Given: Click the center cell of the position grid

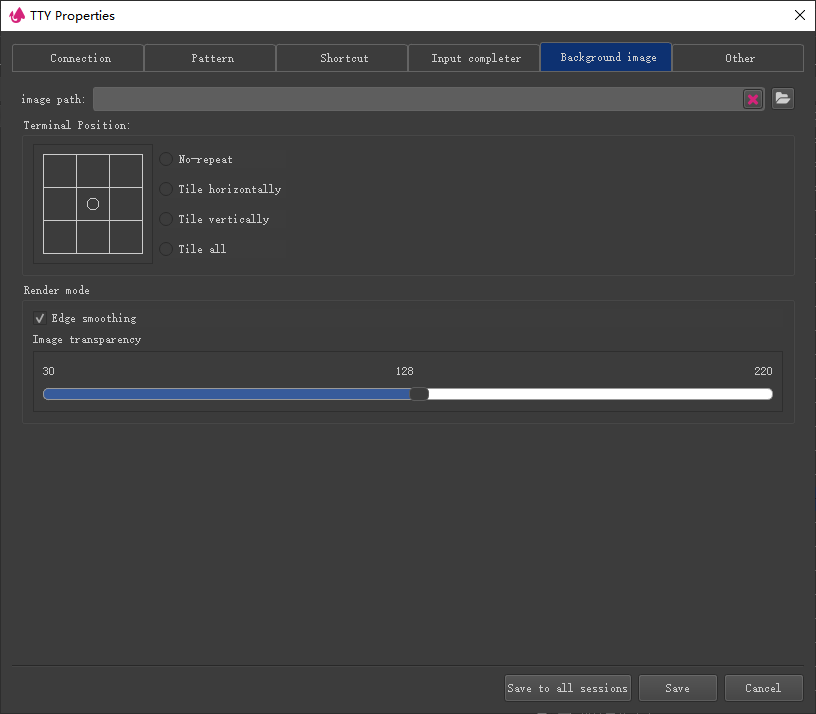Looking at the screenshot, I should pyautogui.click(x=93, y=204).
